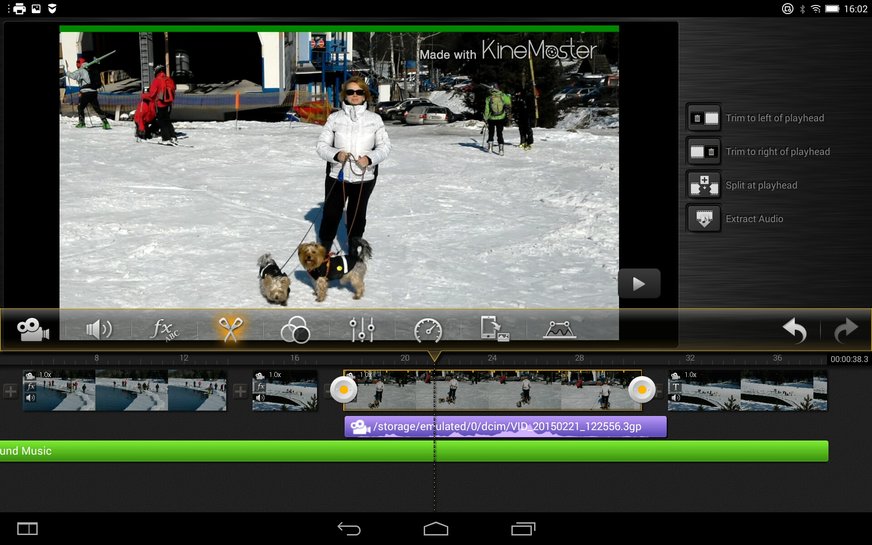
Task: Open the color adjustment sliders tool
Action: tap(362, 329)
